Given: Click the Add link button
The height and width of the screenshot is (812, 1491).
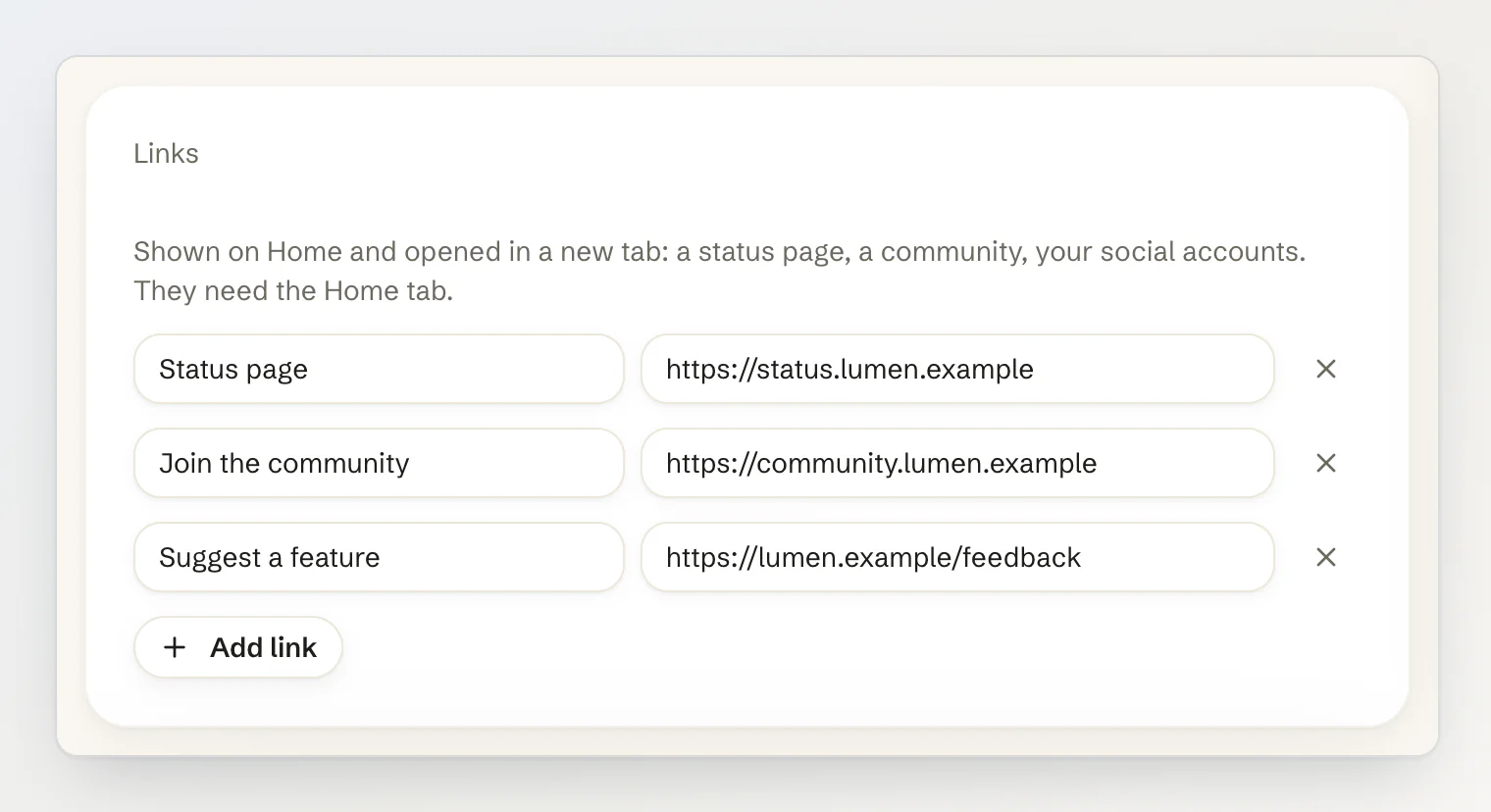Looking at the screenshot, I should [x=238, y=647].
